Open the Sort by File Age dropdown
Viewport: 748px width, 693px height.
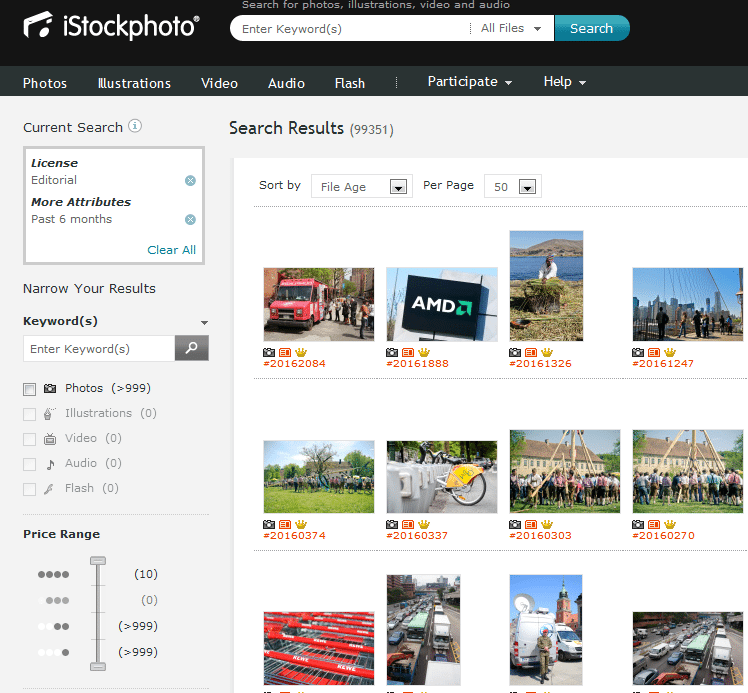click(x=362, y=186)
